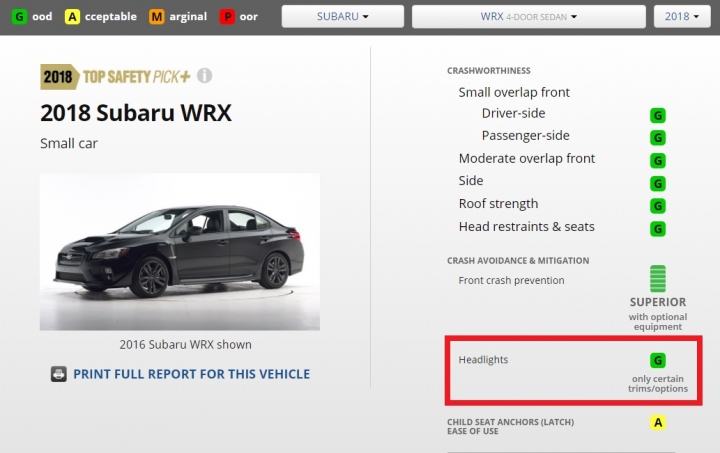Image resolution: width=720 pixels, height=453 pixels.
Task: Open the Head restraints & seats details
Action: pyautogui.click(x=526, y=227)
